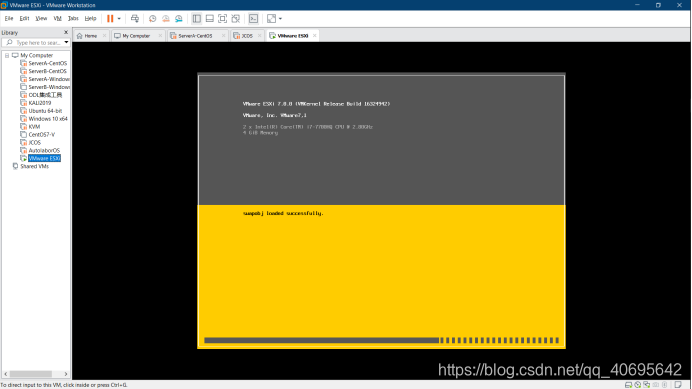Select Windows 10 x64 in the library
The width and height of the screenshot is (692, 389).
[48, 119]
